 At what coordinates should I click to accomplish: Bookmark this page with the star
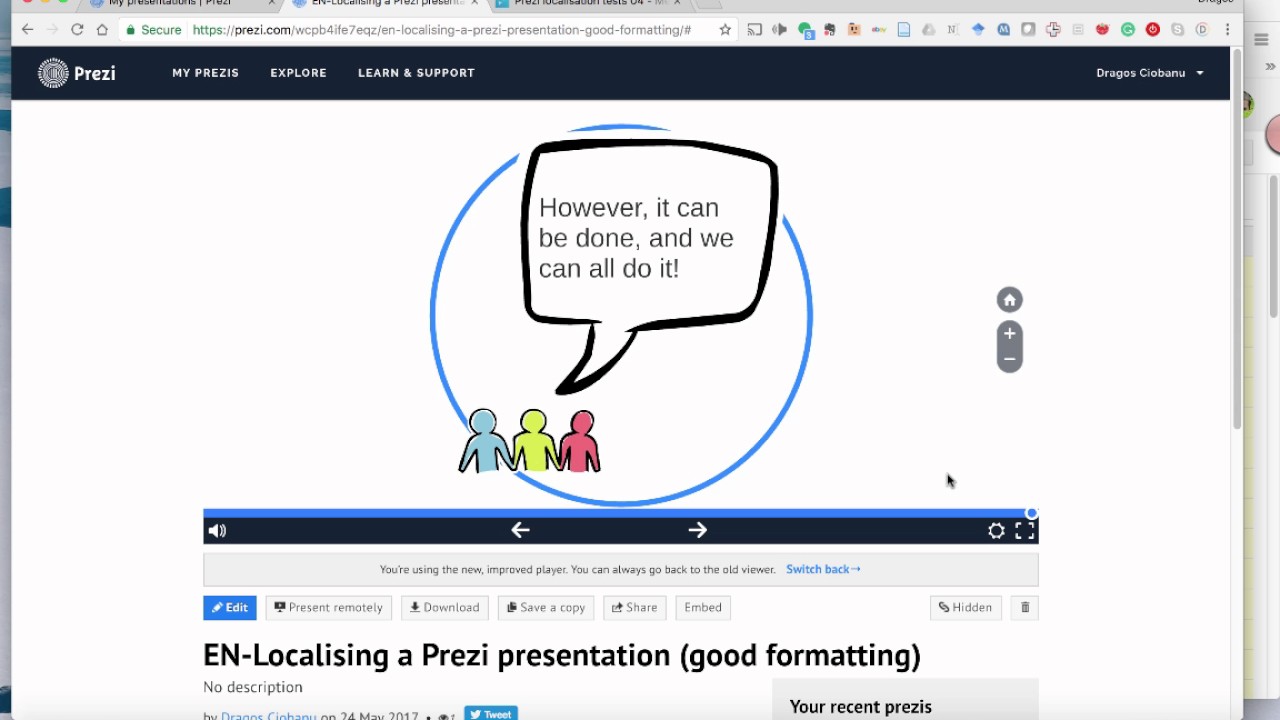click(725, 30)
